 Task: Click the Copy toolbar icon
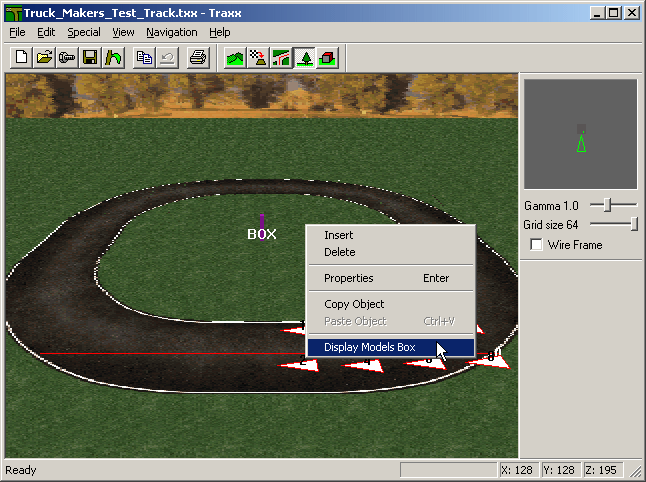pos(144,58)
